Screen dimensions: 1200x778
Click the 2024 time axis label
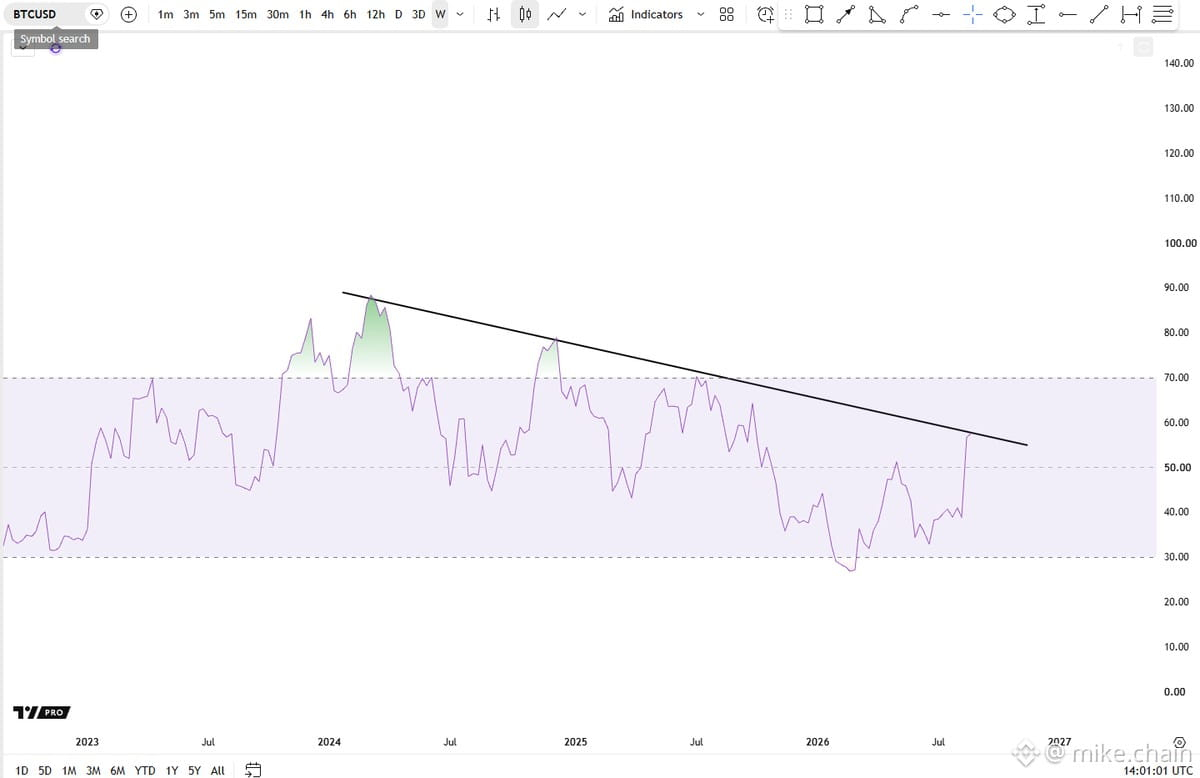329,742
